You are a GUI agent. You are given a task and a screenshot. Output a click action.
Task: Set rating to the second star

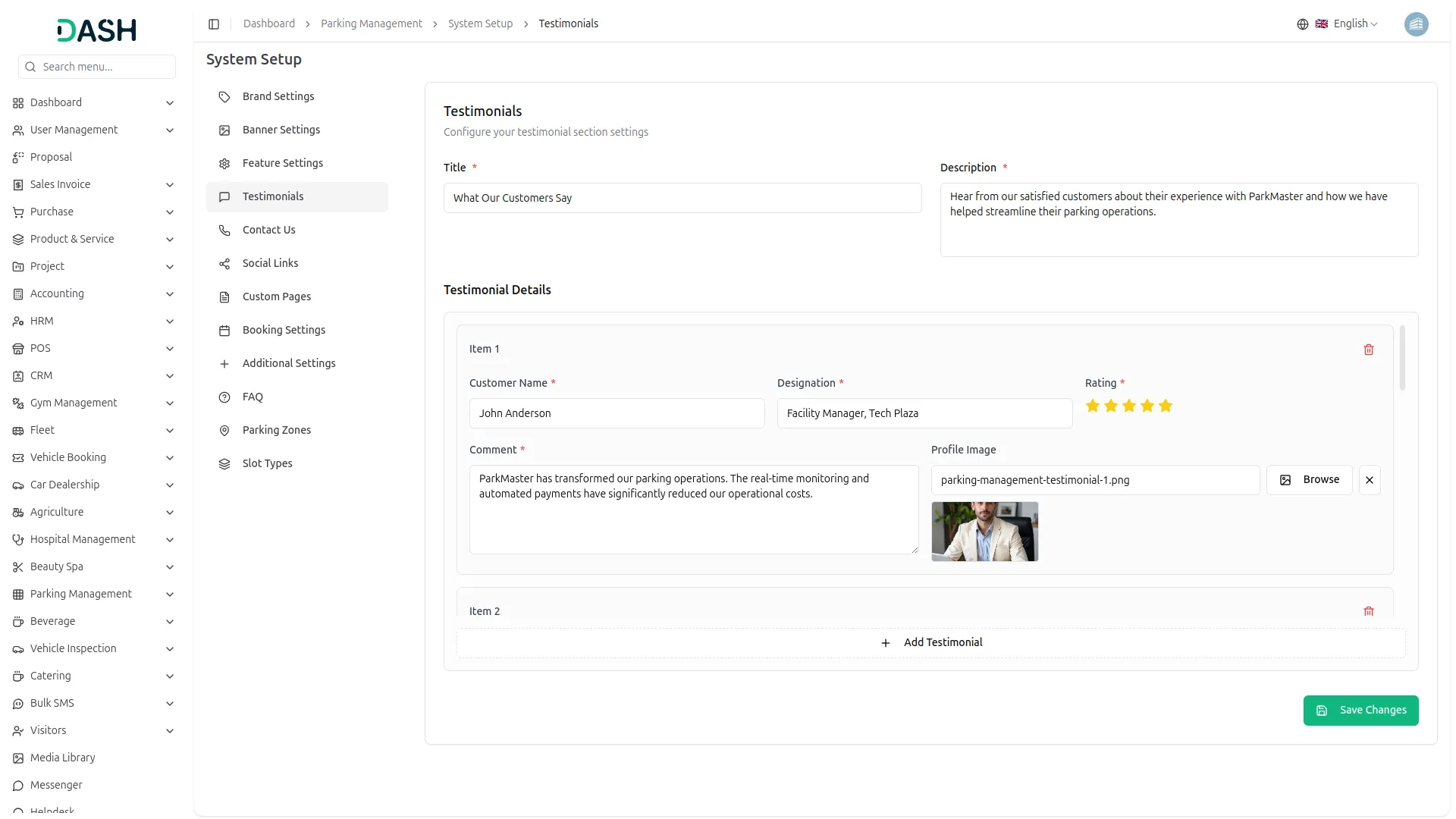tap(1111, 406)
